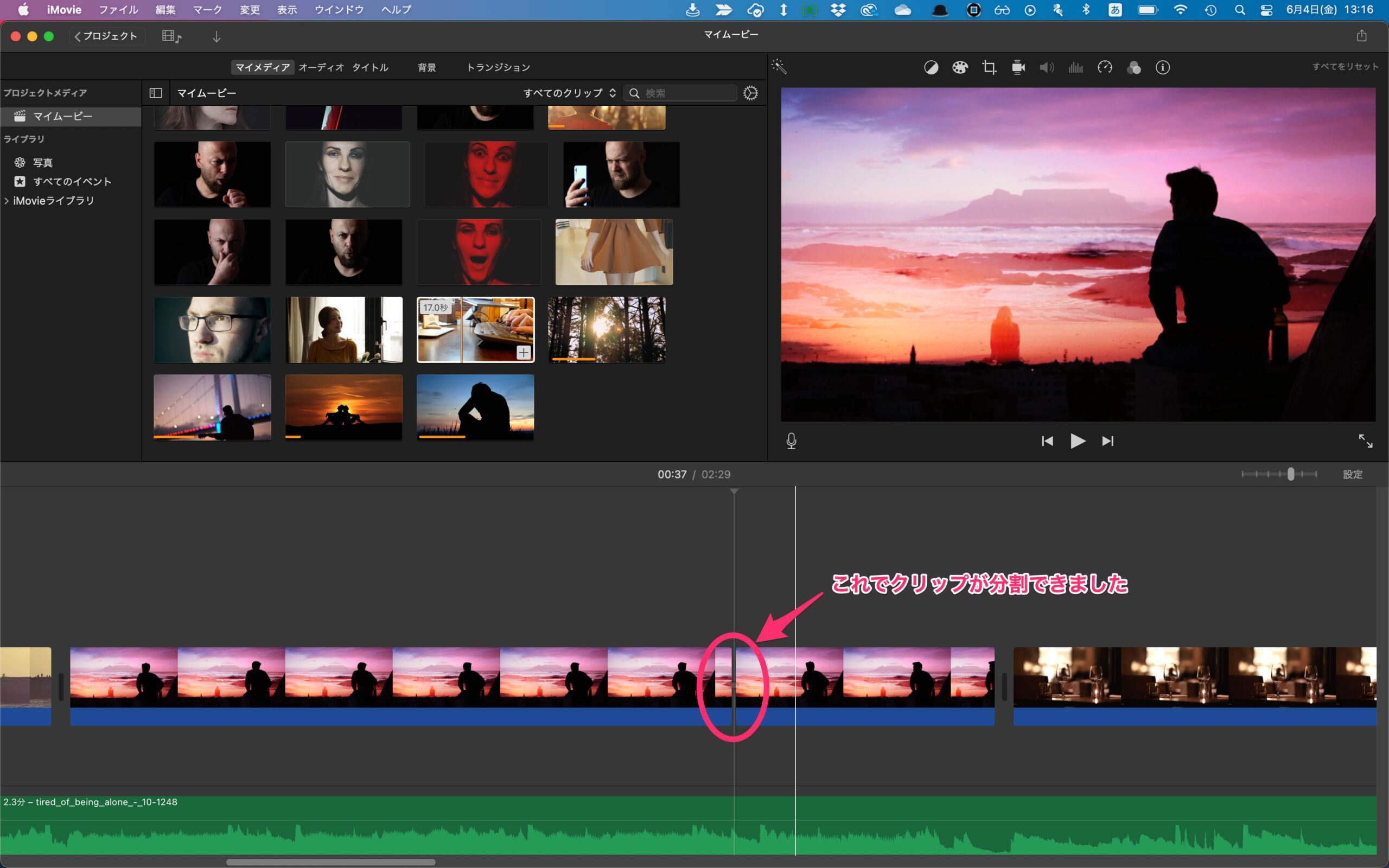Toggle the media browser and timeline layout button
The image size is (1389, 868).
171,37
